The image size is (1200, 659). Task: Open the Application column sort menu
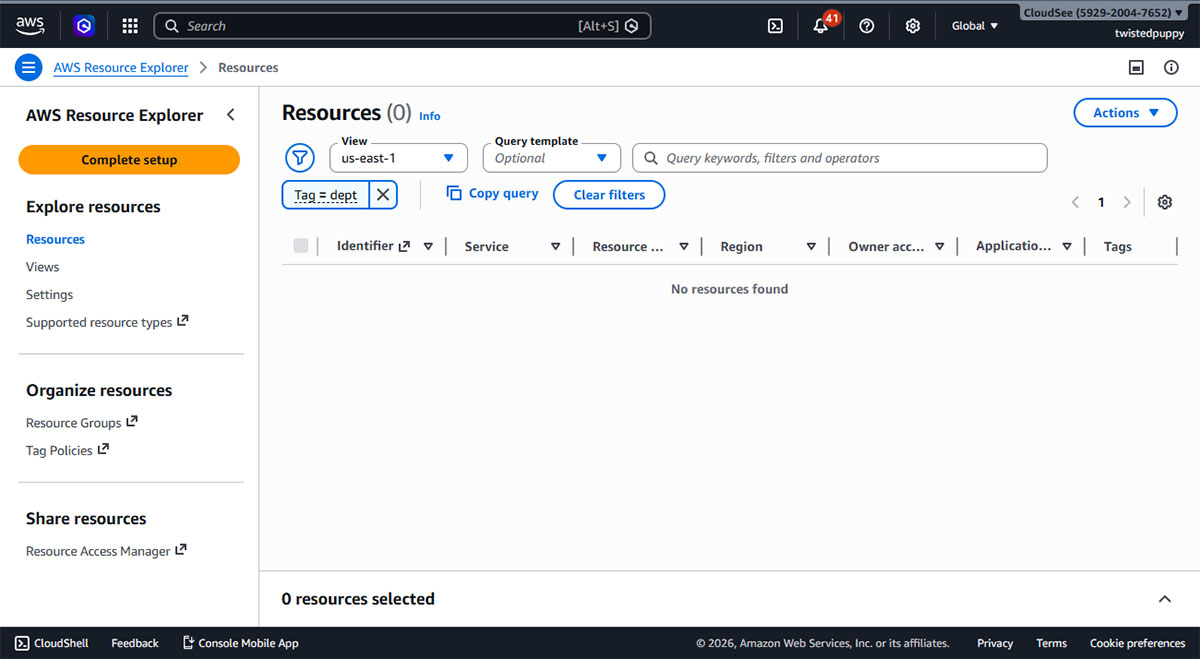click(x=1067, y=247)
